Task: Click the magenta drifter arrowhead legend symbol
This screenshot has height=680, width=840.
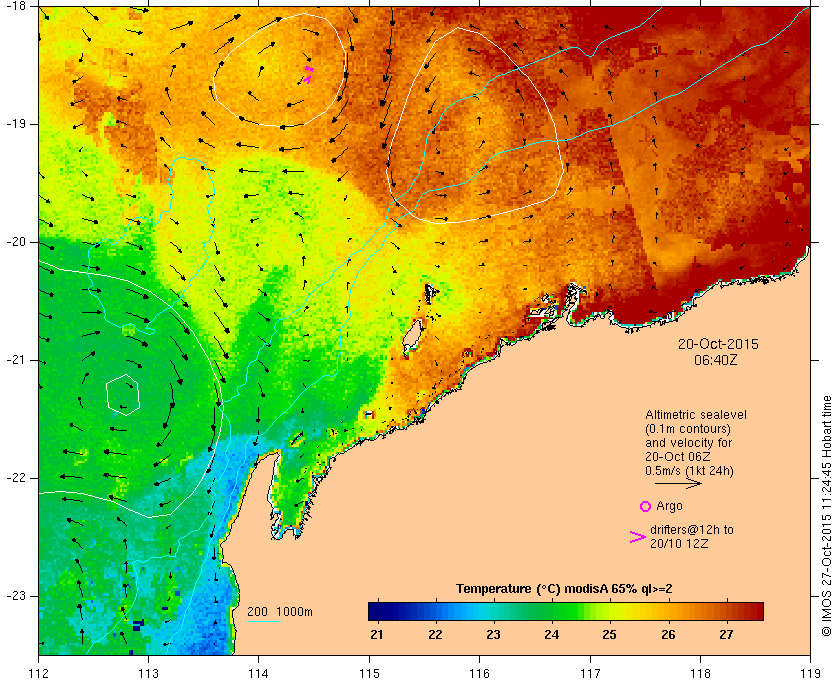Action: pyautogui.click(x=637, y=537)
